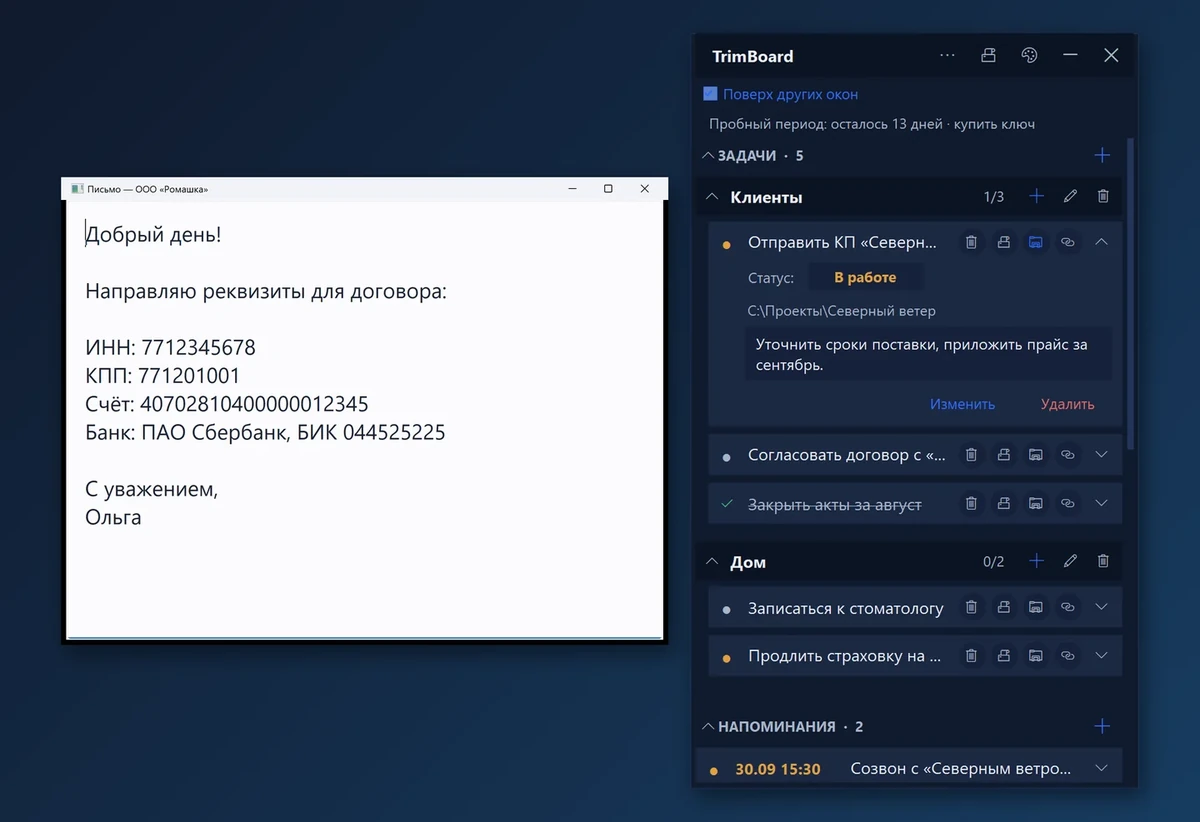Toggle status dot of Согласовать договор task
Viewport: 1200px width, 822px height.
(x=727, y=457)
